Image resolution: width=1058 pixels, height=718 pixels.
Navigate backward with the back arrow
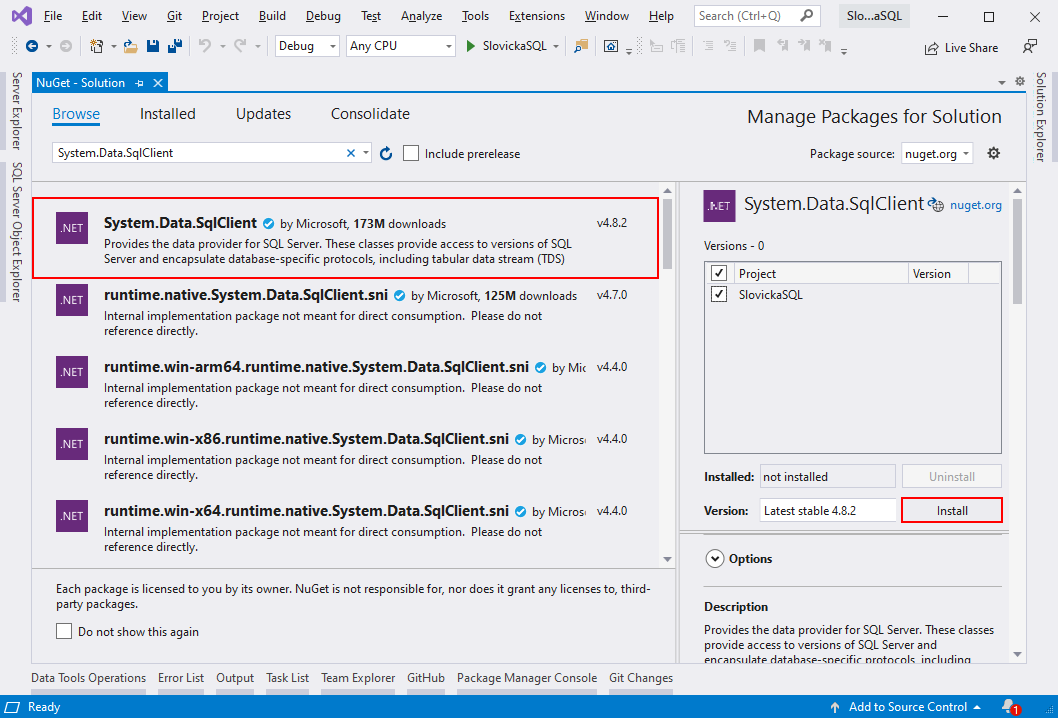[x=31, y=47]
